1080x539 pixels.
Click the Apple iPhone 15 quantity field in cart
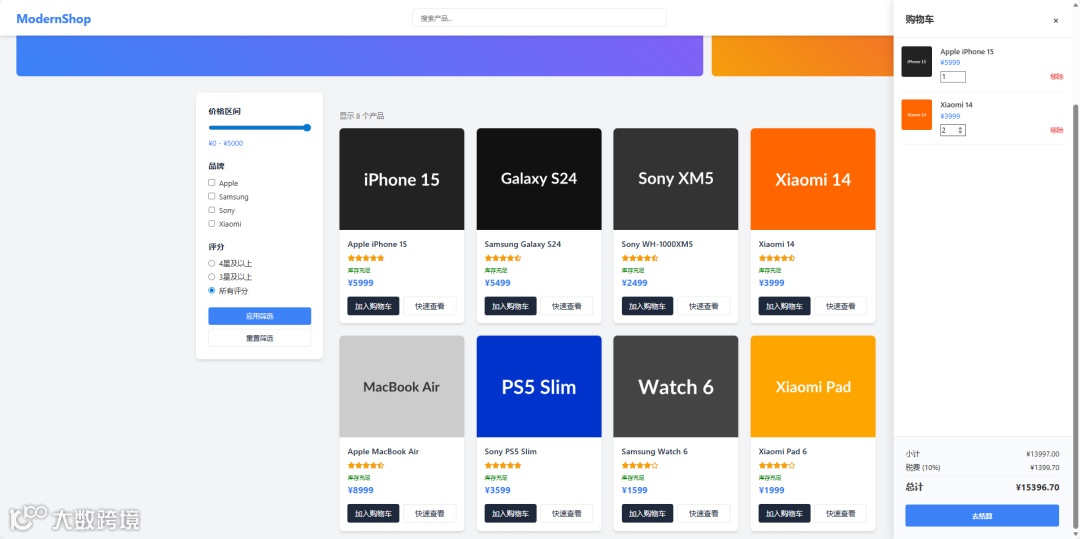[x=953, y=77]
